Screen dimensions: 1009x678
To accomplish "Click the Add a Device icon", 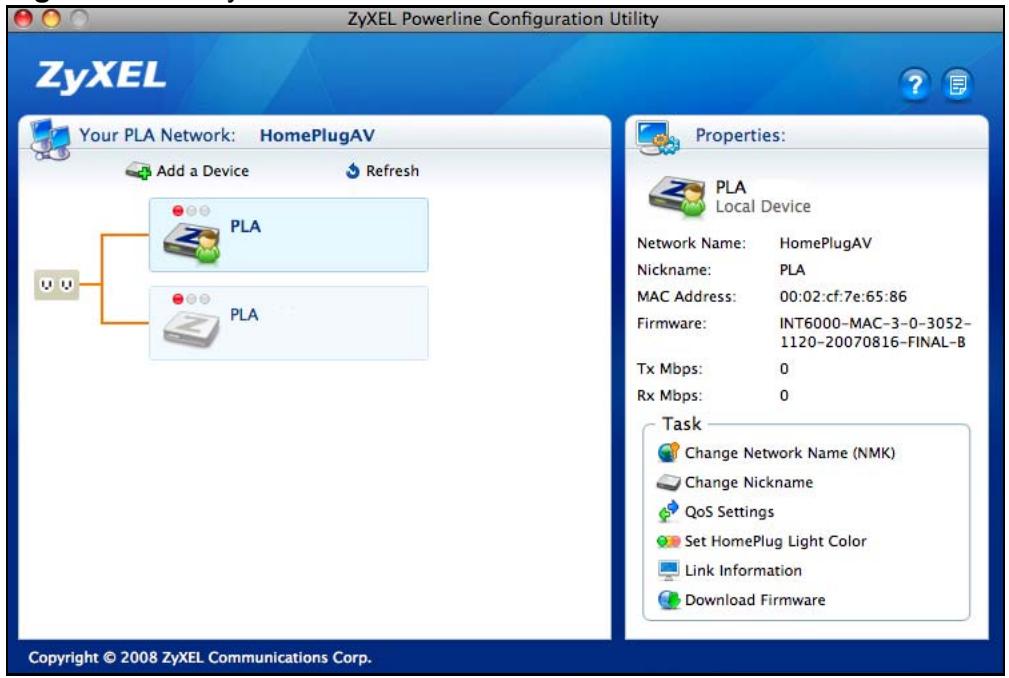I will click(x=138, y=170).
